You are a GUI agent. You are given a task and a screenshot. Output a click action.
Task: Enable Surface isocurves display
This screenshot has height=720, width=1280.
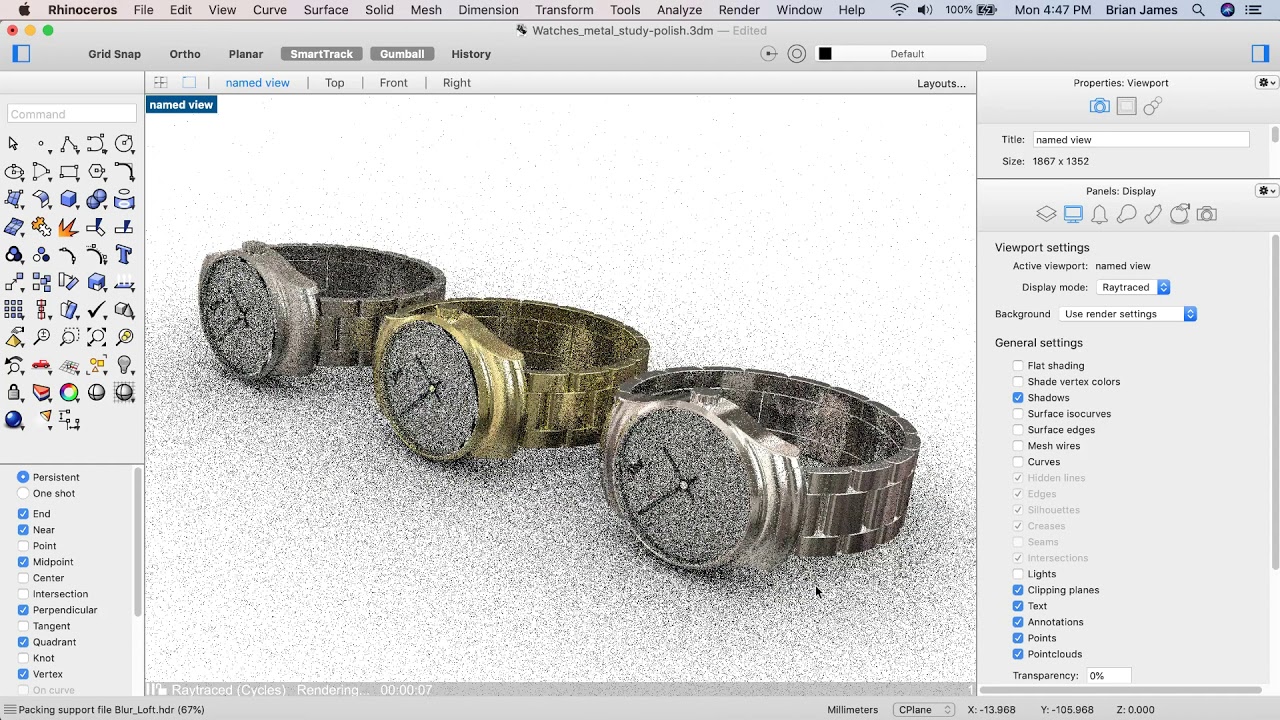point(1018,414)
